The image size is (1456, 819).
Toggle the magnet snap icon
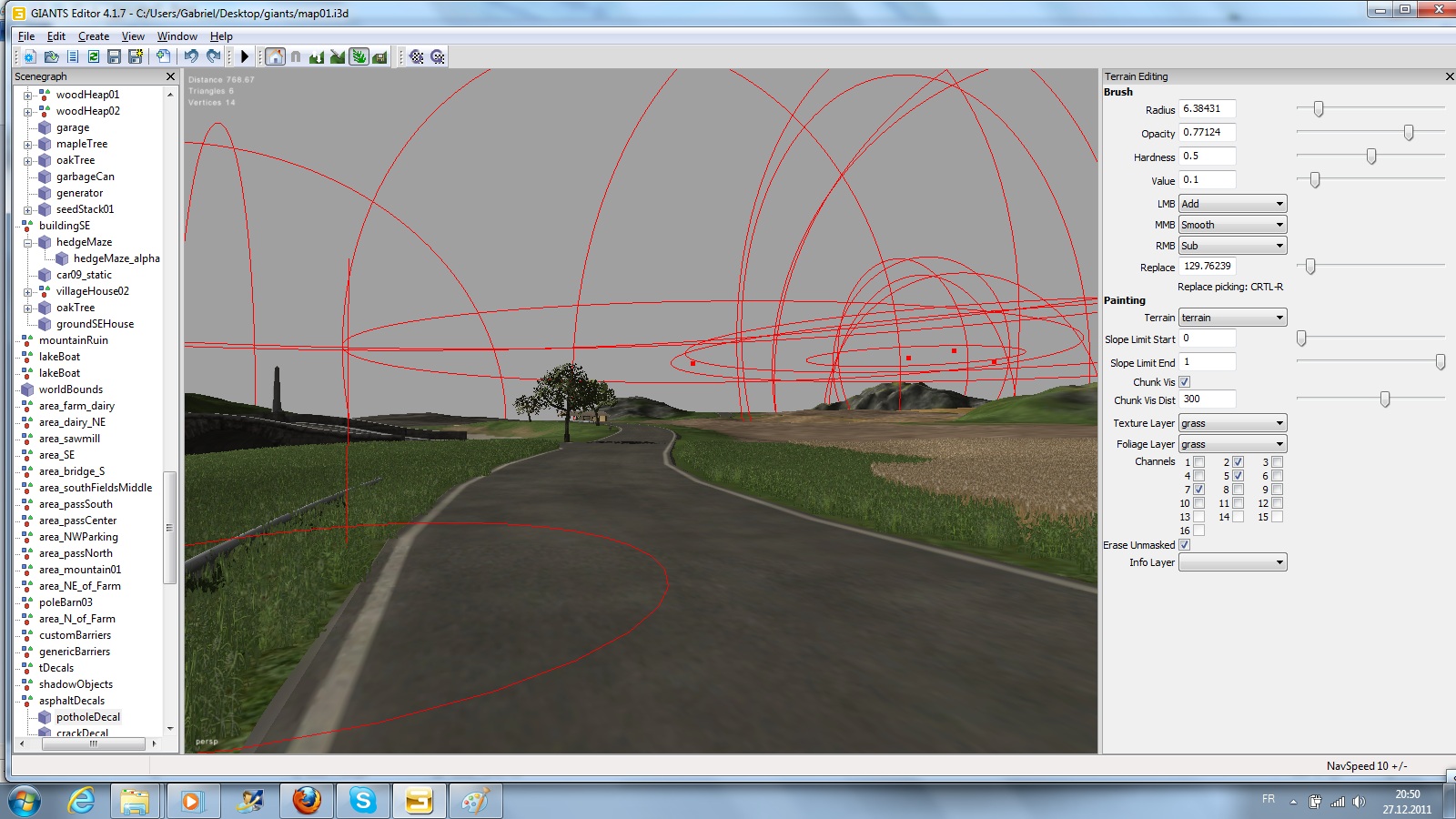(x=296, y=56)
